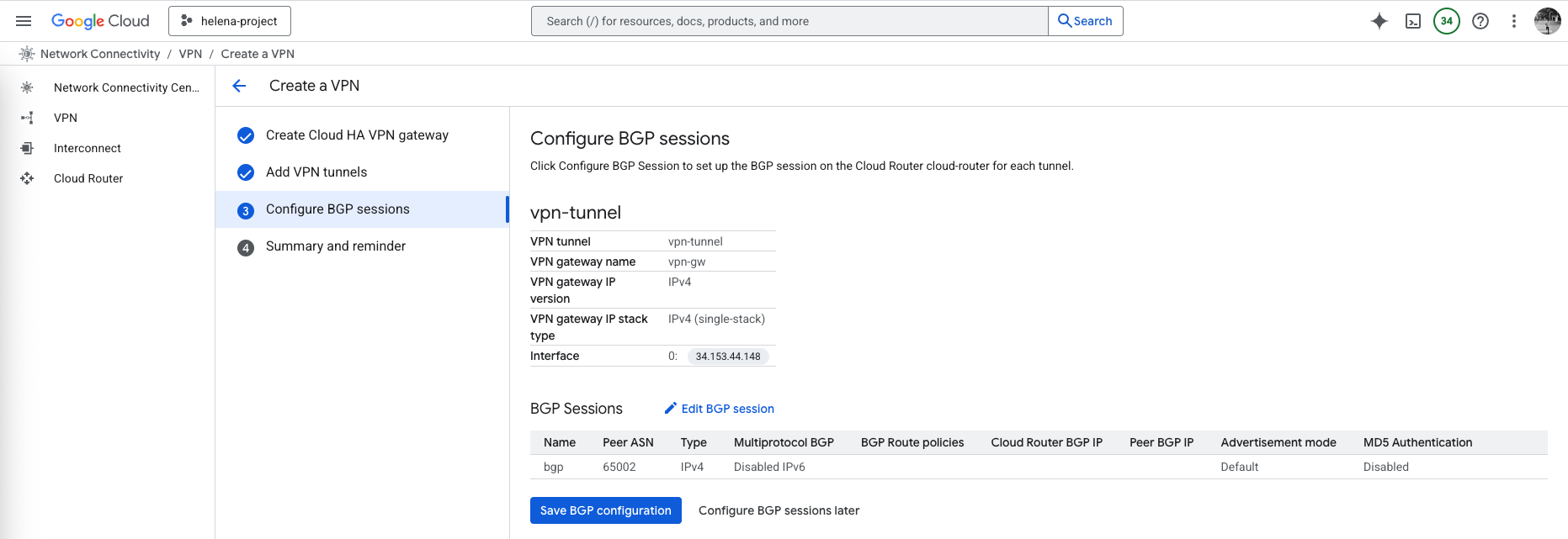1568x539 pixels.
Task: Click the Edit BGP session link
Action: coord(720,409)
